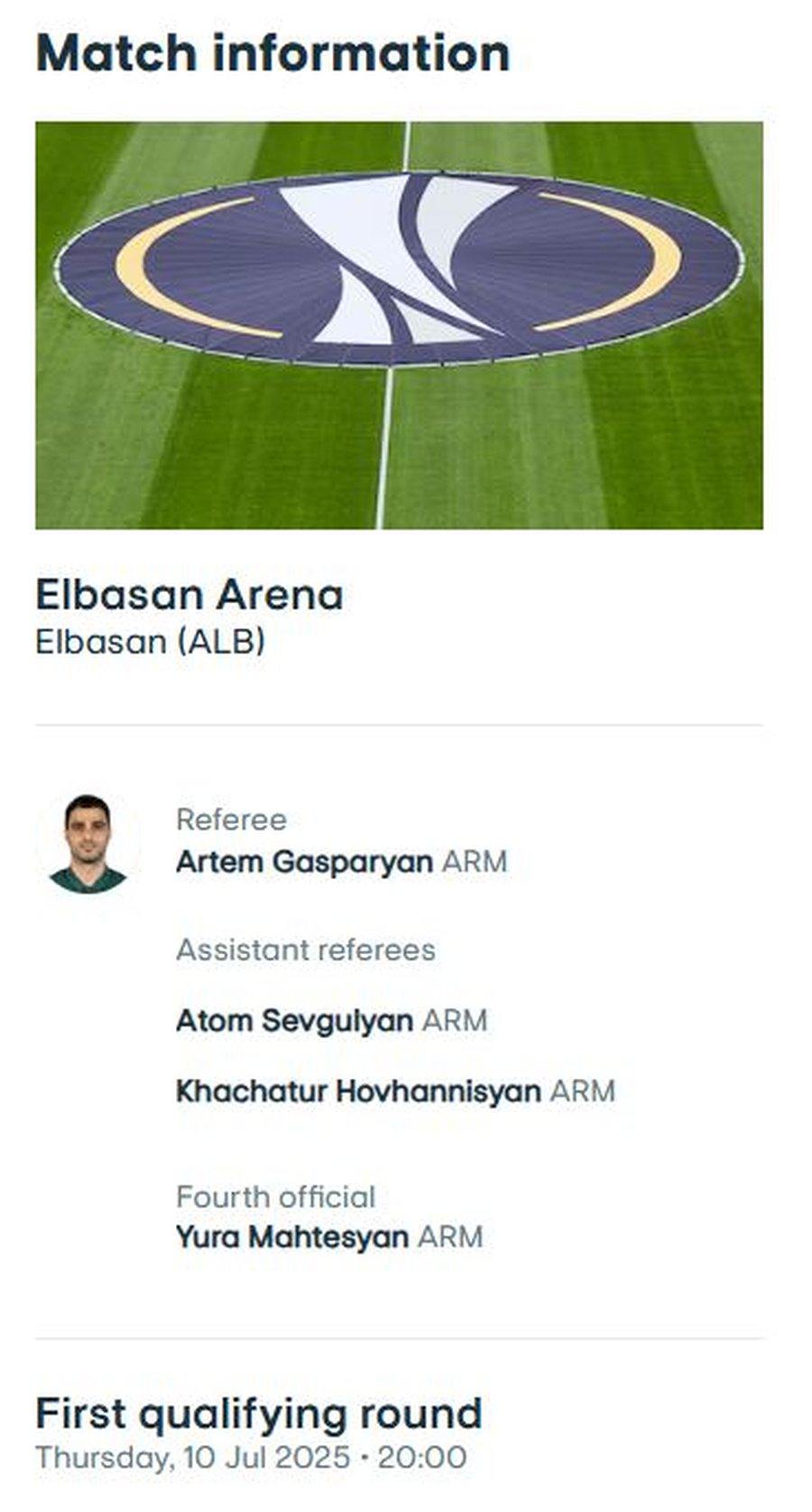The height and width of the screenshot is (1512, 812).
Task: Click the Fourth official label
Action: pos(275,1197)
